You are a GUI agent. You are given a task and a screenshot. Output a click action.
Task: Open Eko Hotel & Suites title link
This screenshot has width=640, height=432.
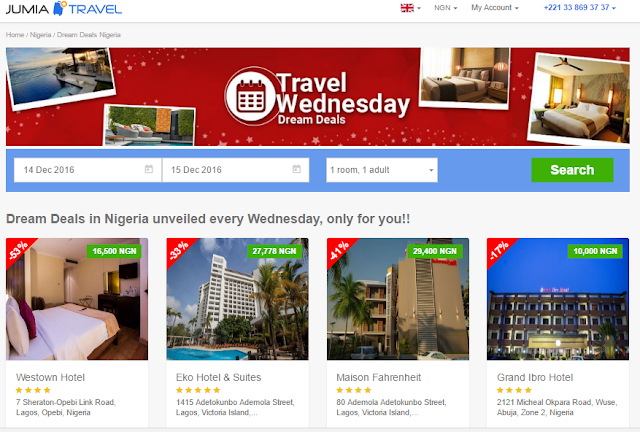point(218,377)
